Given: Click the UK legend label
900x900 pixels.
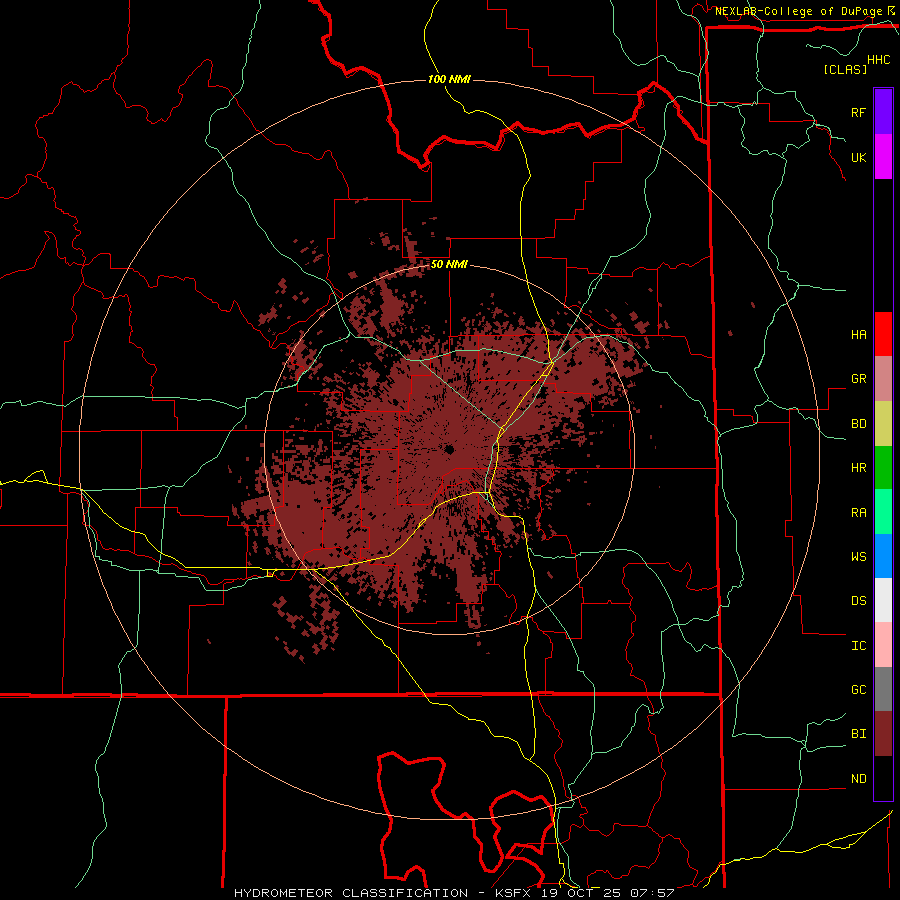Looking at the screenshot, I should pyautogui.click(x=858, y=157).
